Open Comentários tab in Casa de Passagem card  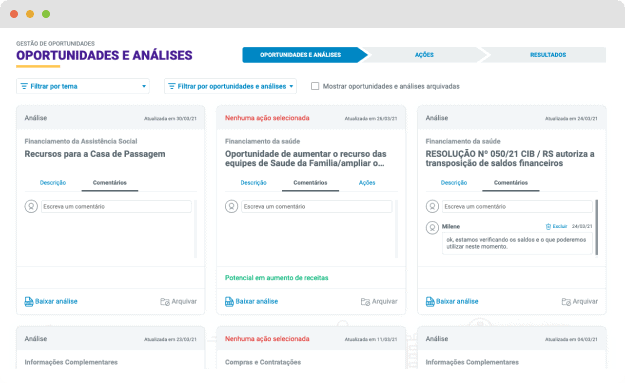[x=110, y=183]
